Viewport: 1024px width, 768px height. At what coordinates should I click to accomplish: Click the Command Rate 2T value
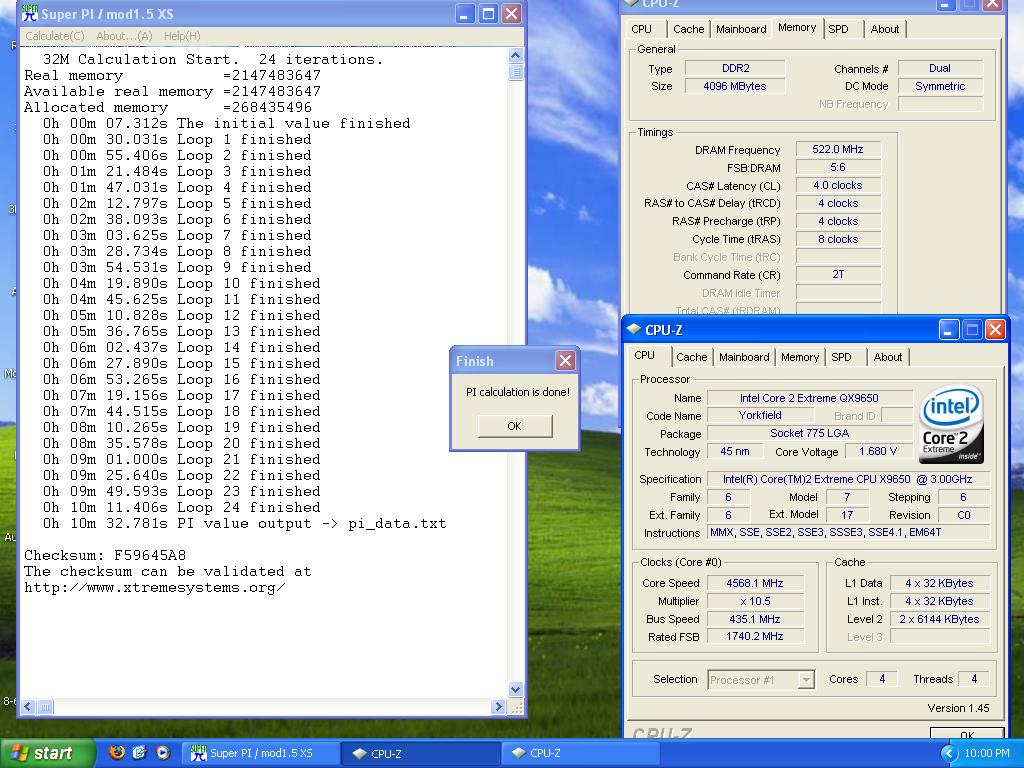click(838, 275)
